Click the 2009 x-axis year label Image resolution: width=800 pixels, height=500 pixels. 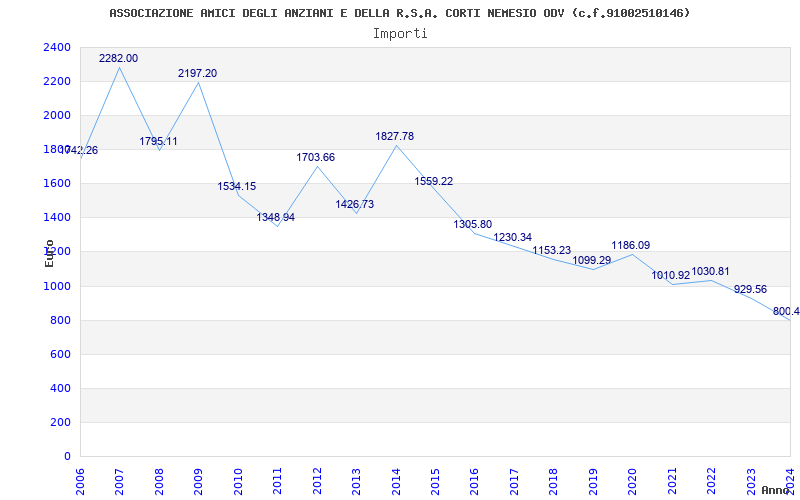tap(198, 482)
